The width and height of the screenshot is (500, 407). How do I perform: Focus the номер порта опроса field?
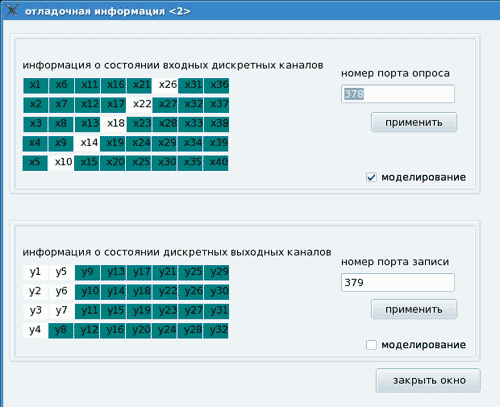click(x=398, y=94)
